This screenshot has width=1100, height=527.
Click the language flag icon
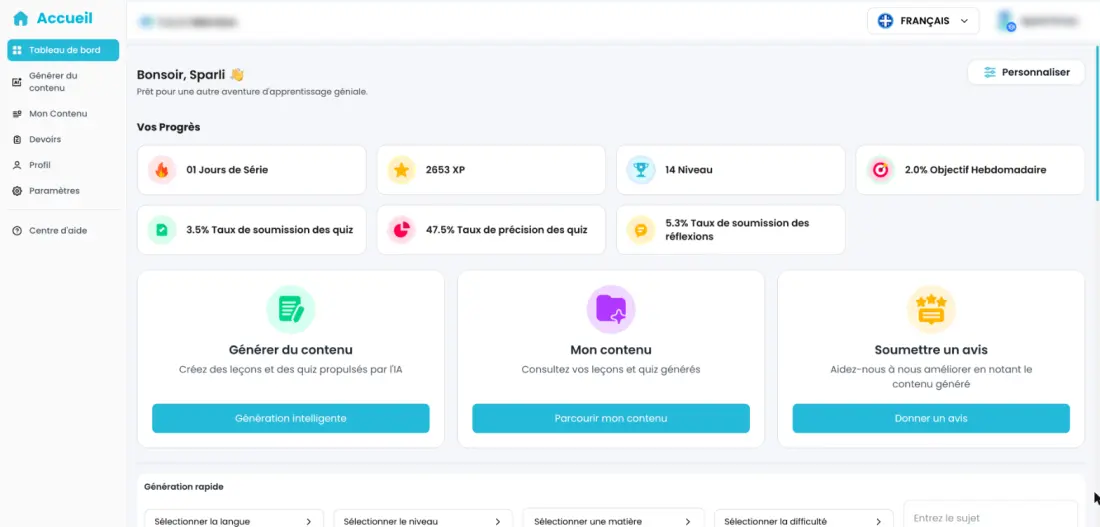(x=885, y=21)
